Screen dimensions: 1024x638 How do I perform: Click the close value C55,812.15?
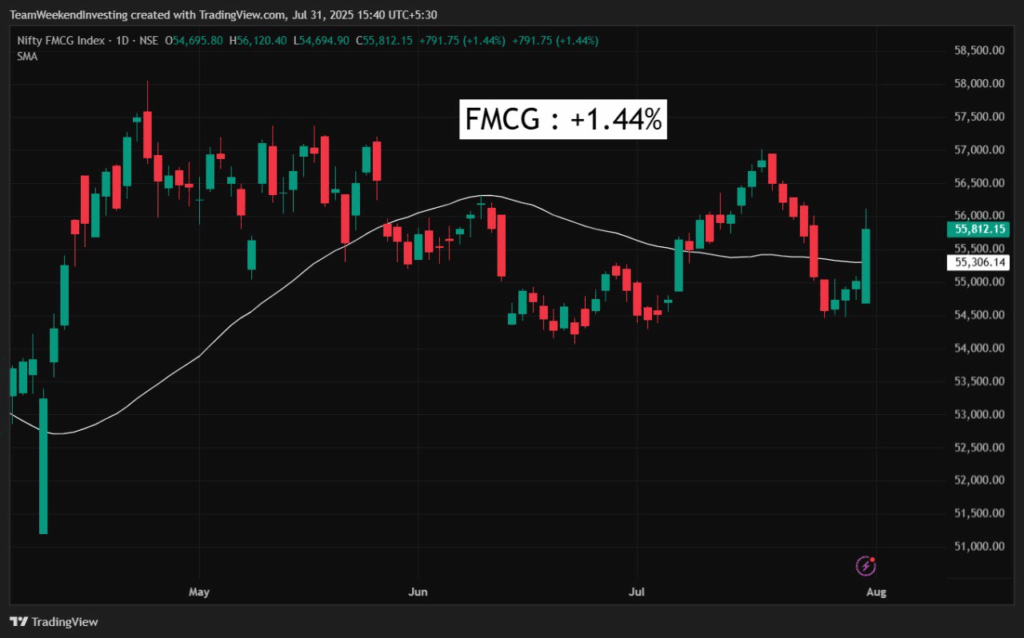coord(384,40)
